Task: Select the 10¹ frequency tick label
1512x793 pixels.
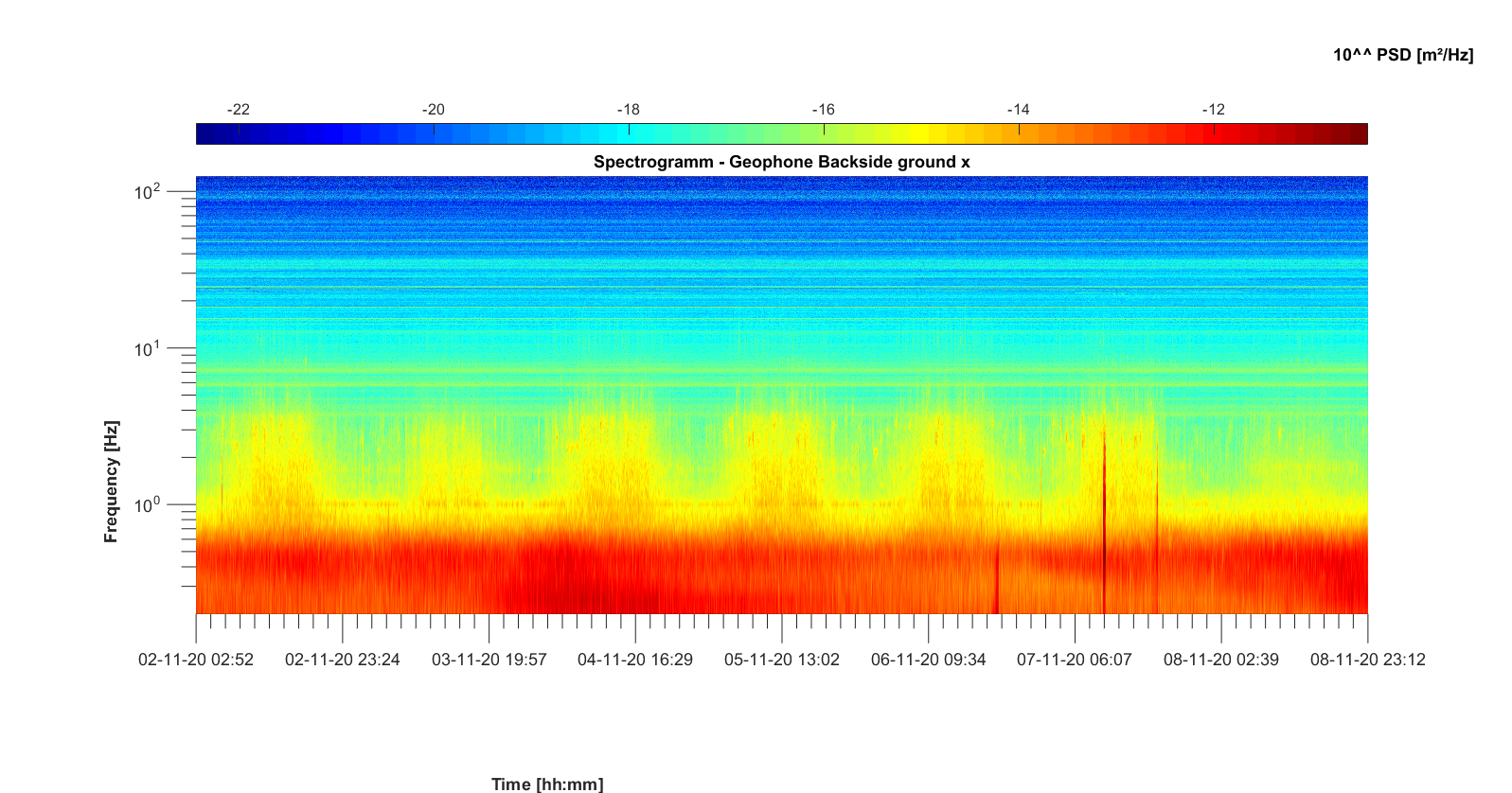Action: tap(148, 350)
